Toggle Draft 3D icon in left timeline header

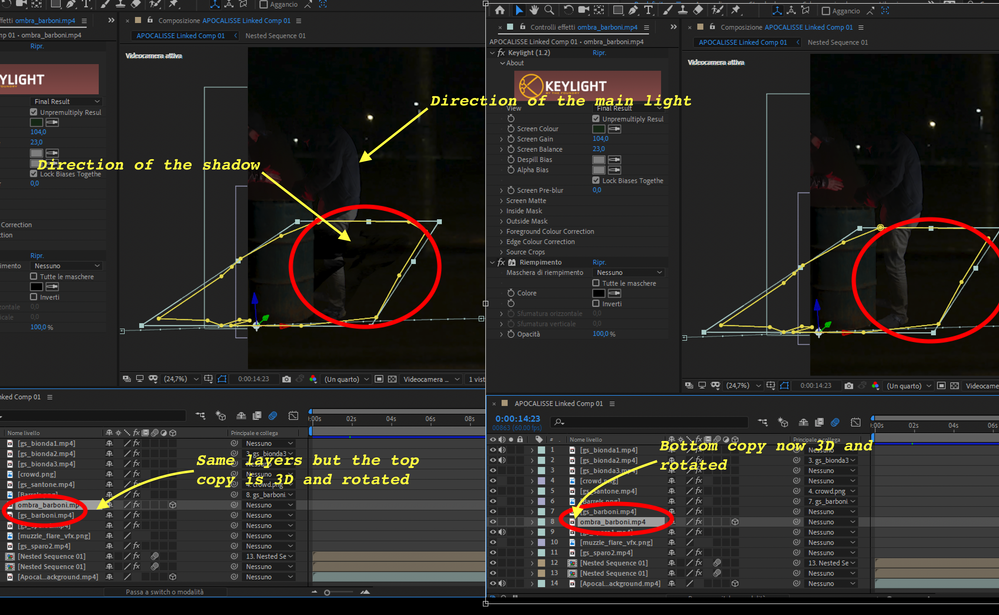click(x=221, y=416)
